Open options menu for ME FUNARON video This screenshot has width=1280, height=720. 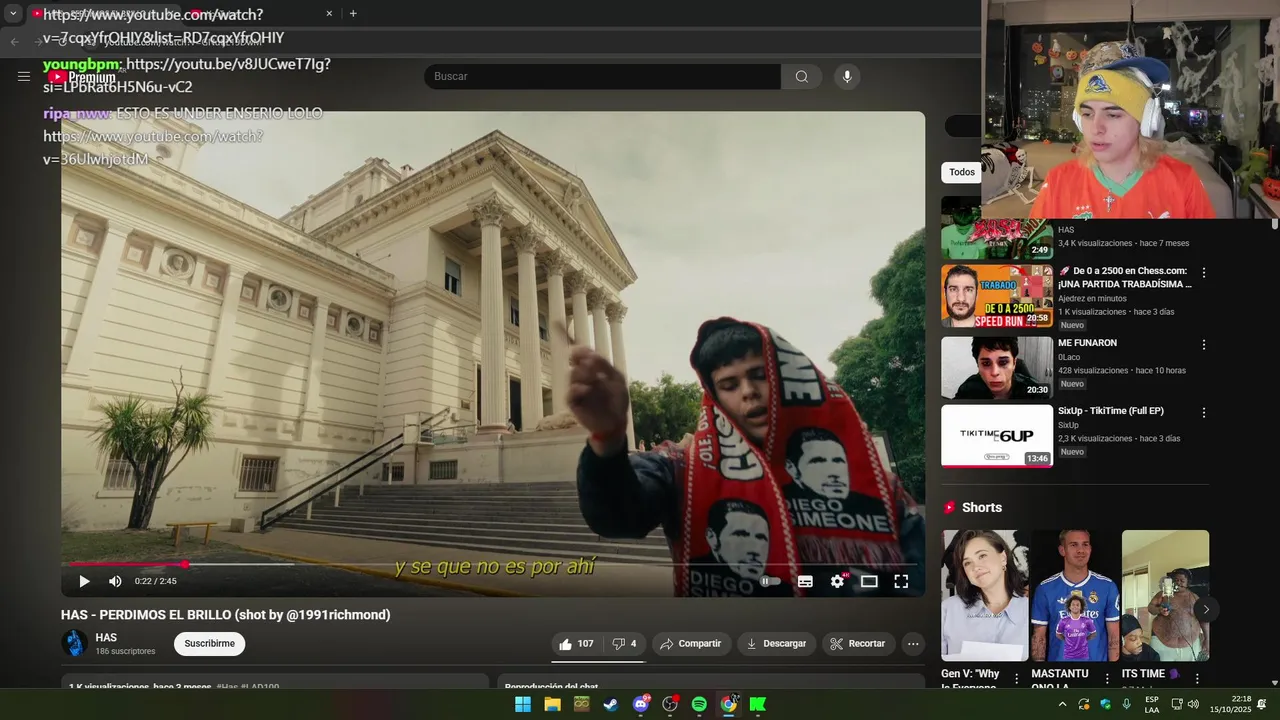coord(1204,345)
